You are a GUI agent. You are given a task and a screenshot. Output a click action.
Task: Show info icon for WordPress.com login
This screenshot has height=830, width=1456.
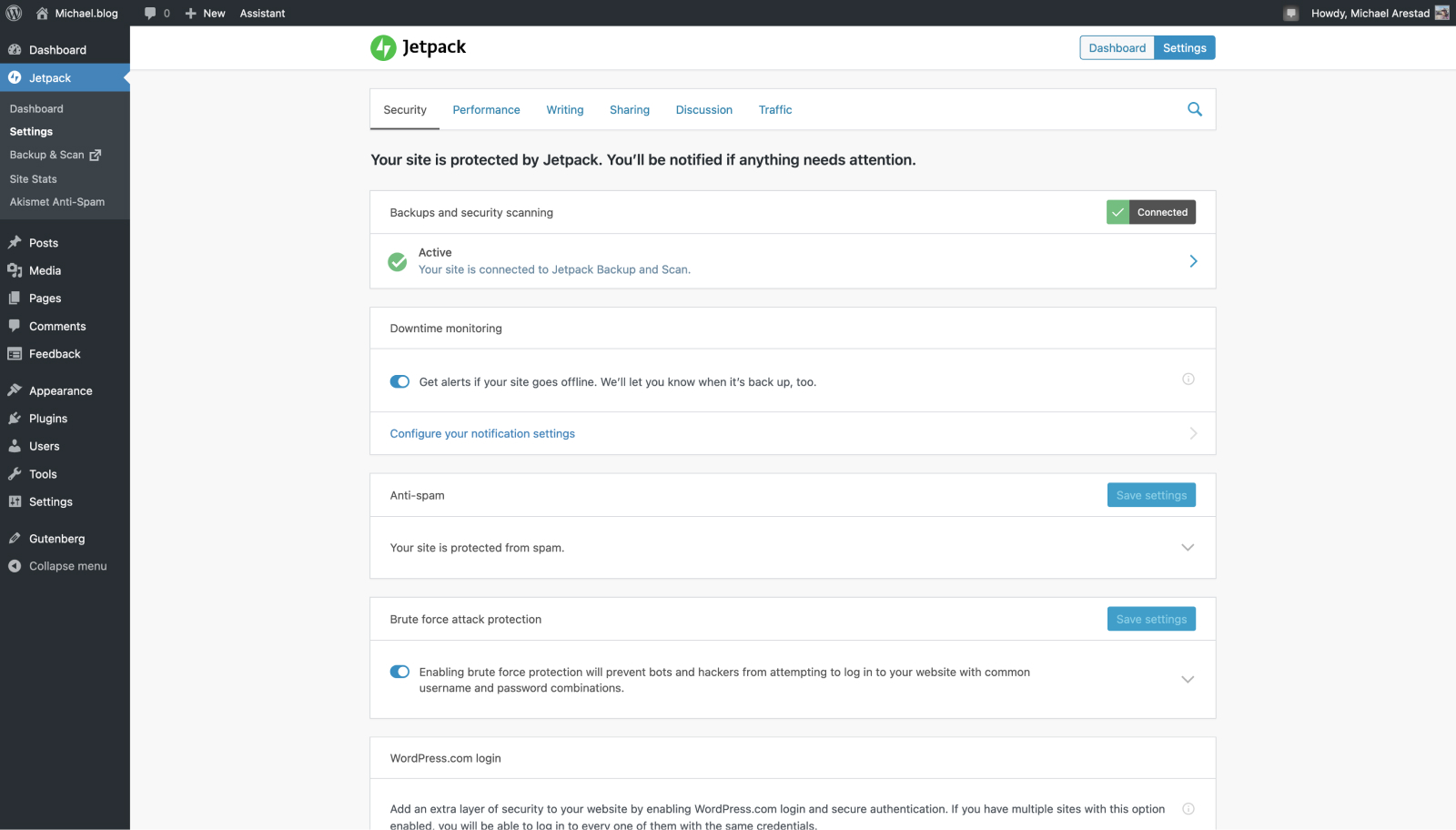pos(1188,809)
